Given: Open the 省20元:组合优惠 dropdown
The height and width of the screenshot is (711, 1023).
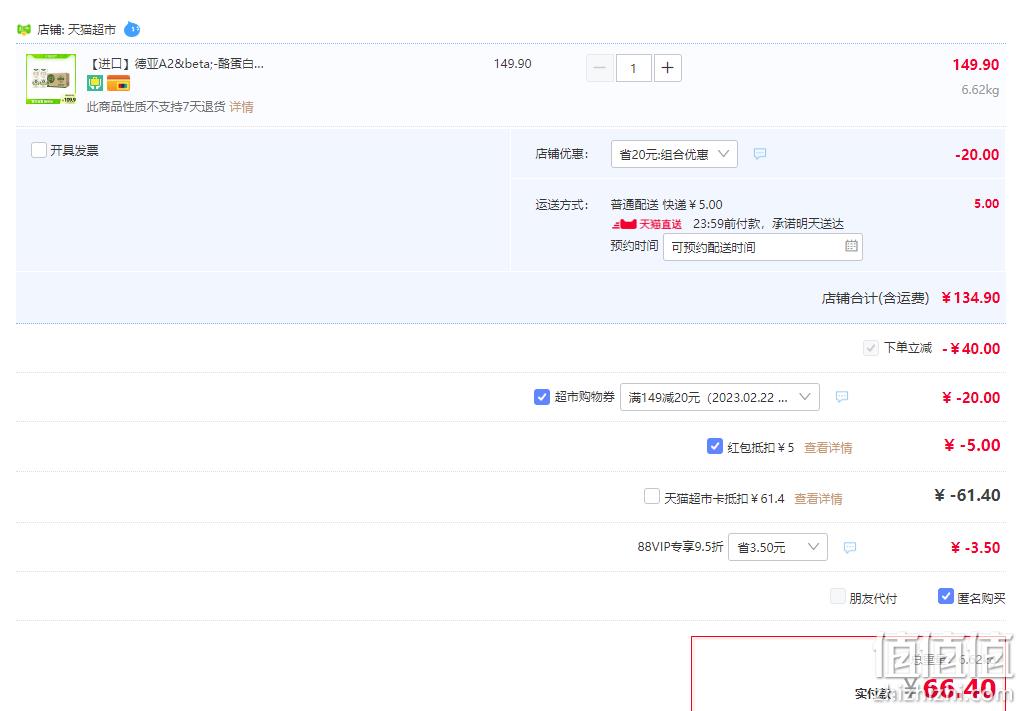Looking at the screenshot, I should point(674,154).
